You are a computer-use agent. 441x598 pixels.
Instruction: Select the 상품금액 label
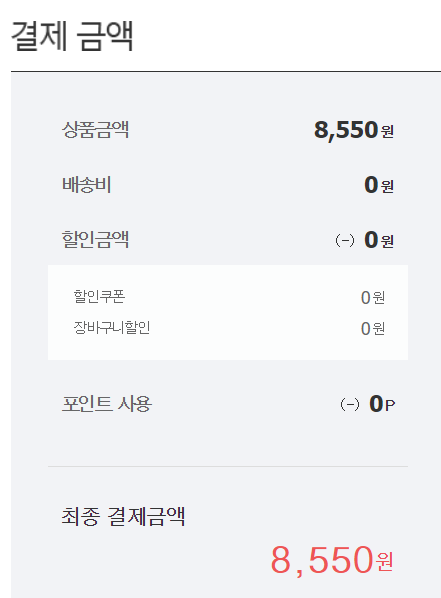(x=95, y=130)
